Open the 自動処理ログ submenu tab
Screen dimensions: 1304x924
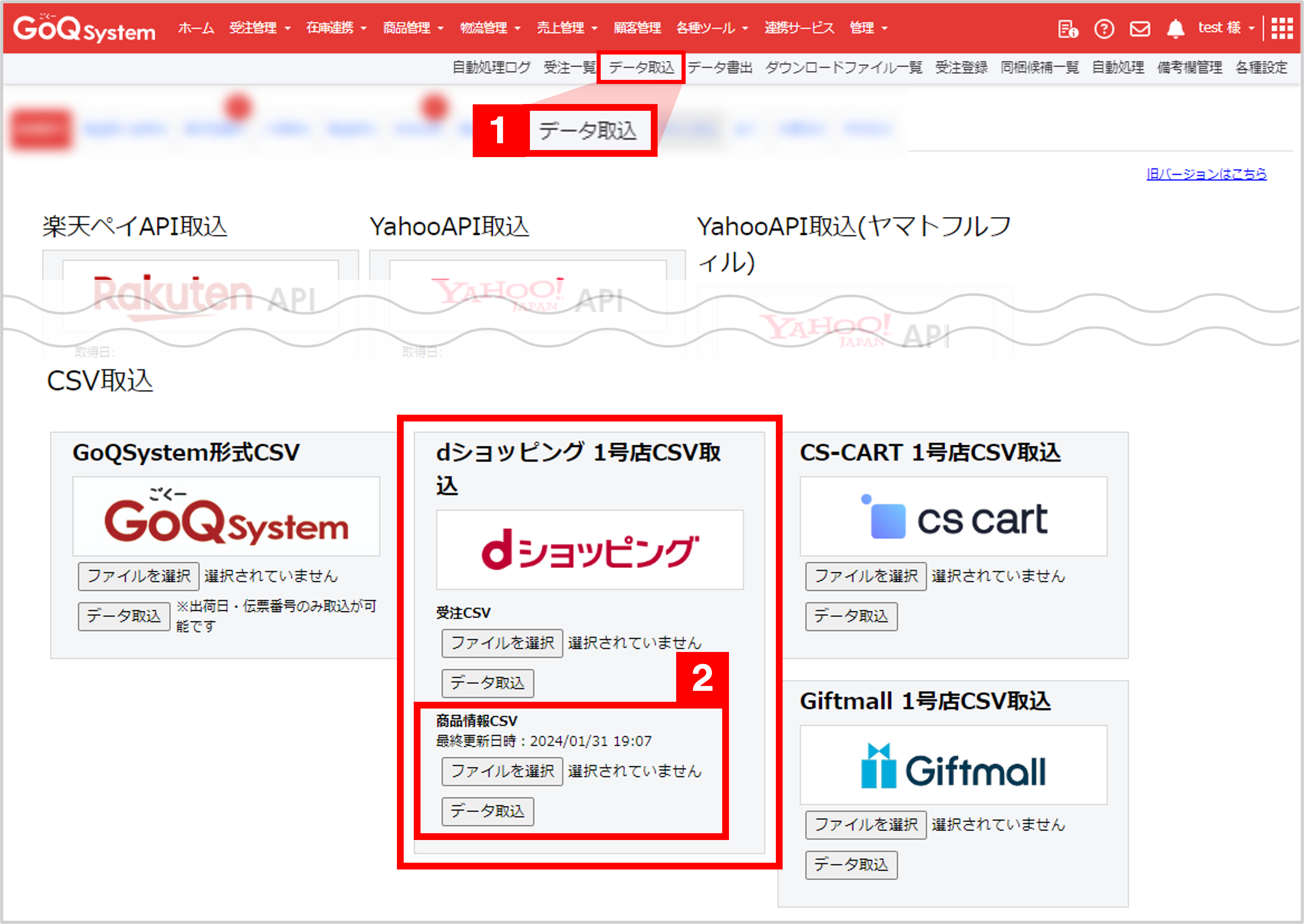click(x=491, y=68)
